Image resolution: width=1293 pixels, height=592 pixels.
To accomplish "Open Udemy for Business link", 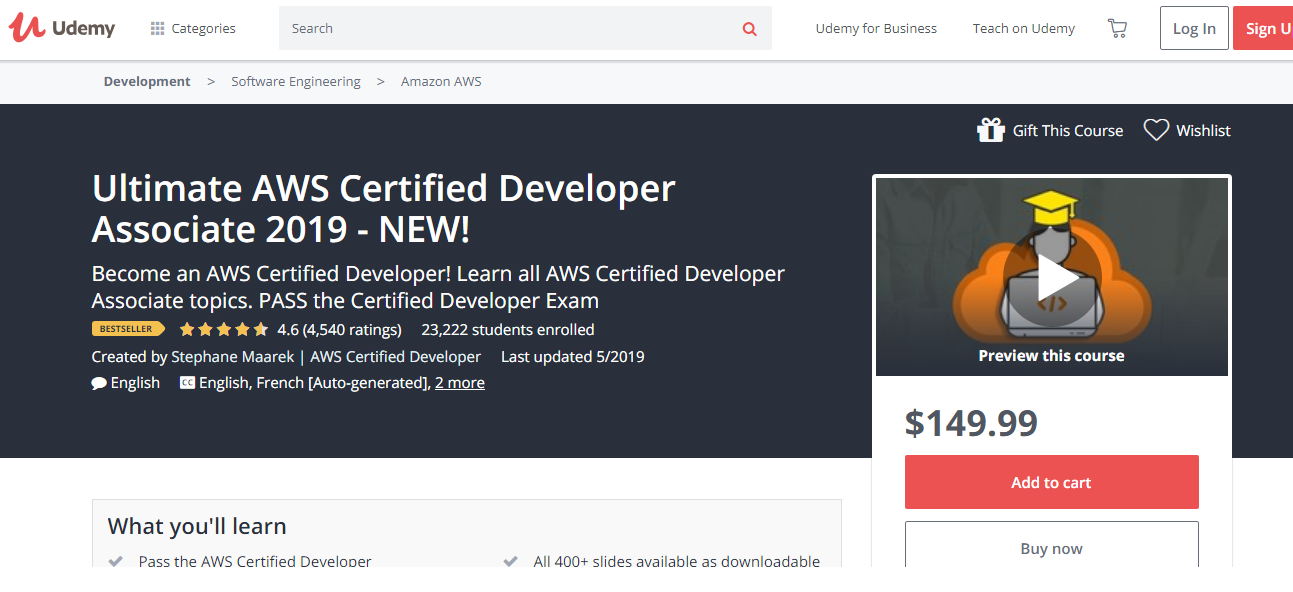I will tap(876, 28).
